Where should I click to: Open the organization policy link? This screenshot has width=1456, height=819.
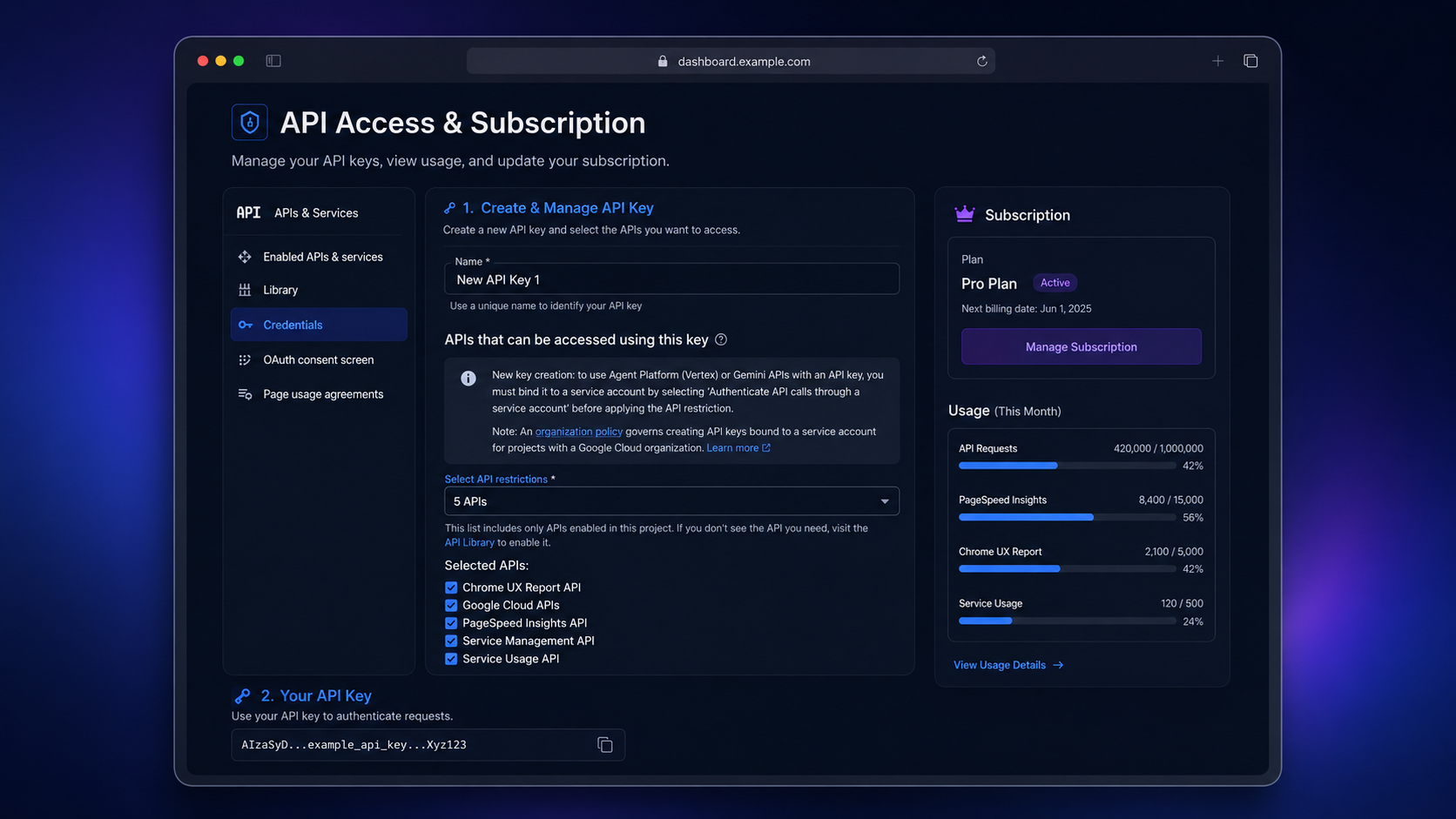pos(578,432)
